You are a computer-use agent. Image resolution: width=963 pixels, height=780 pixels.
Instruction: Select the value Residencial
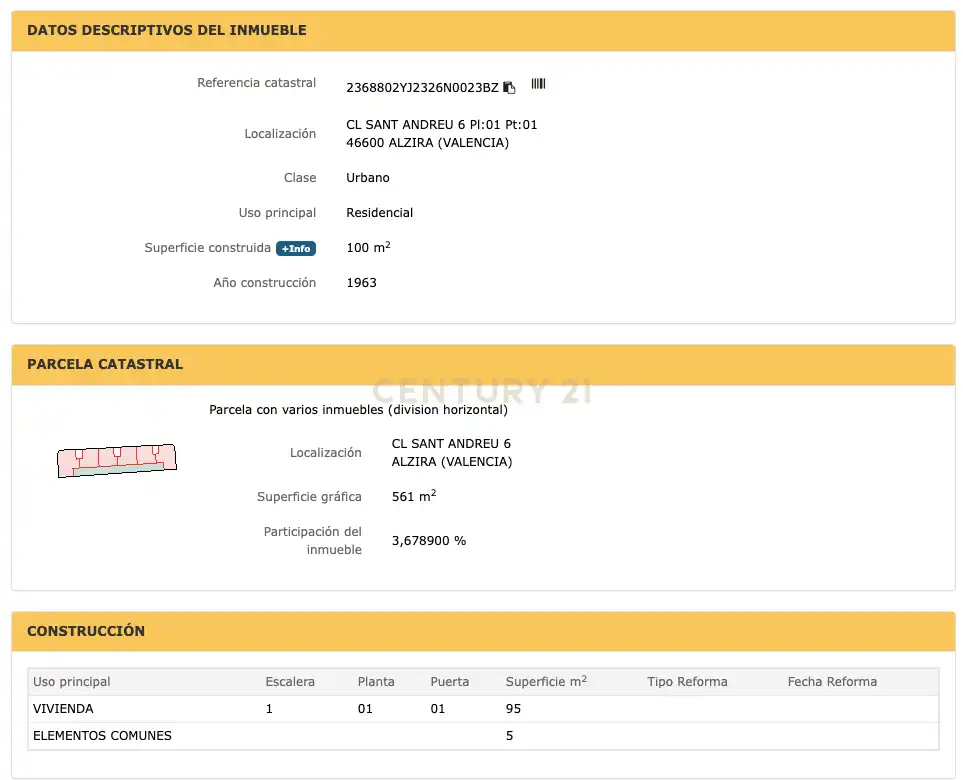pyautogui.click(x=380, y=213)
